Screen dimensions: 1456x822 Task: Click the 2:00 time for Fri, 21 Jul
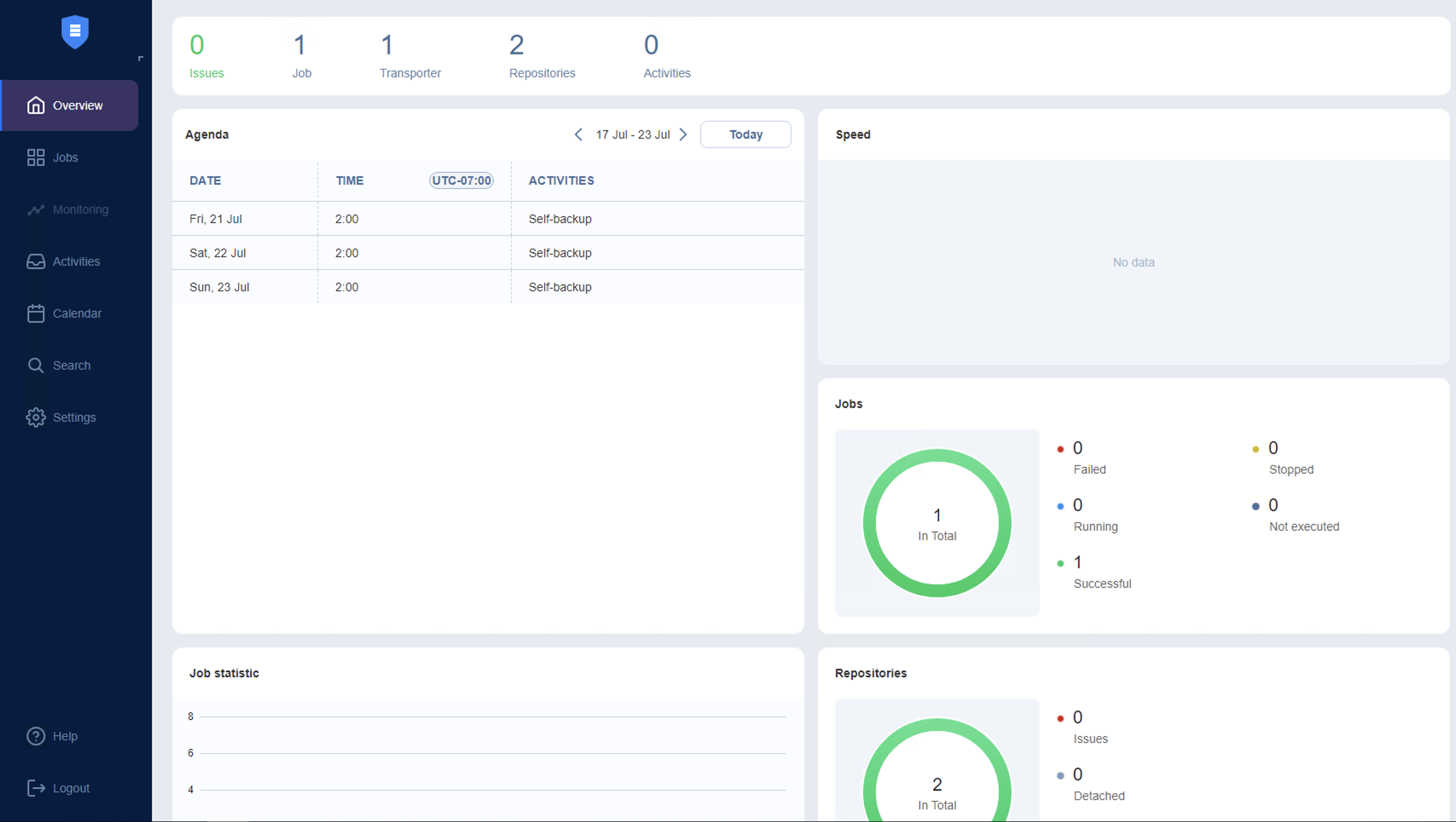(346, 219)
